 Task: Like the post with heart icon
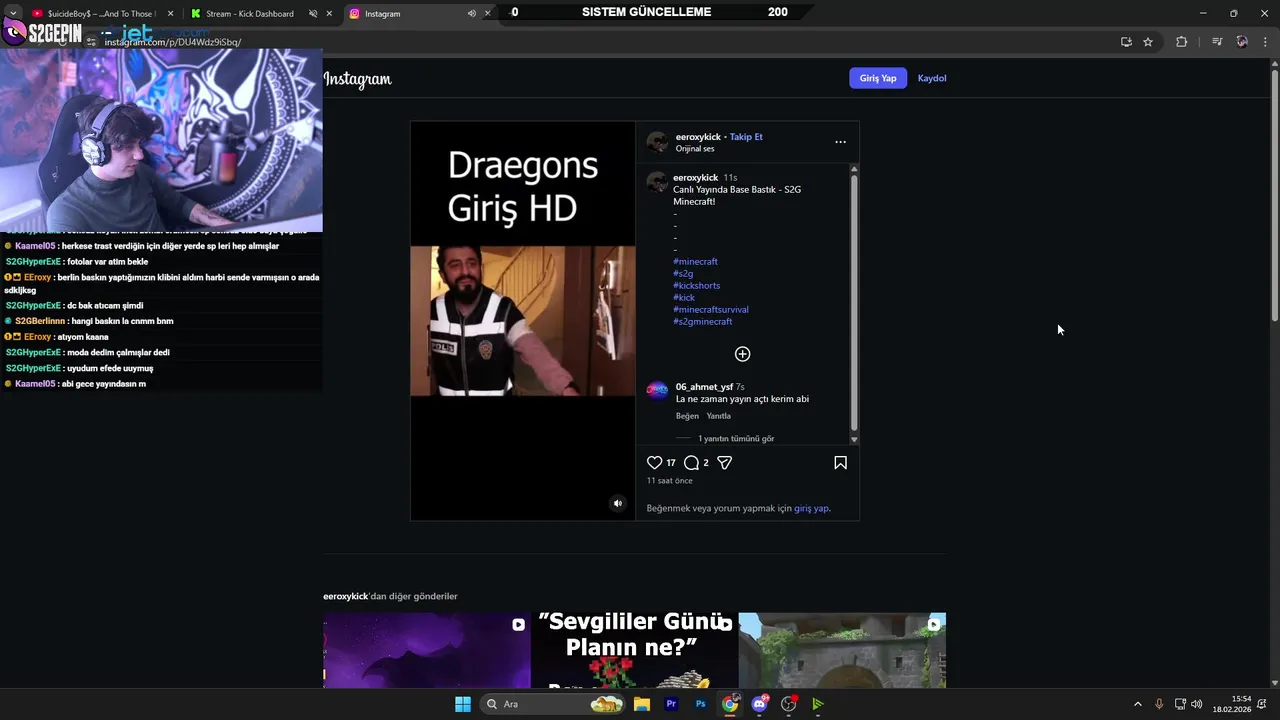[x=654, y=463]
